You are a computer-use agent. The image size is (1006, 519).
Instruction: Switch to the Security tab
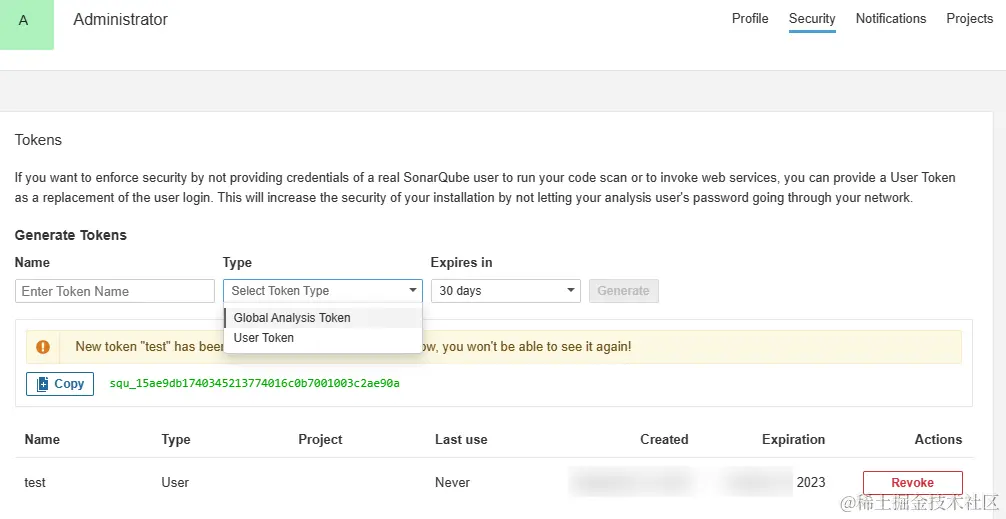click(x=812, y=19)
